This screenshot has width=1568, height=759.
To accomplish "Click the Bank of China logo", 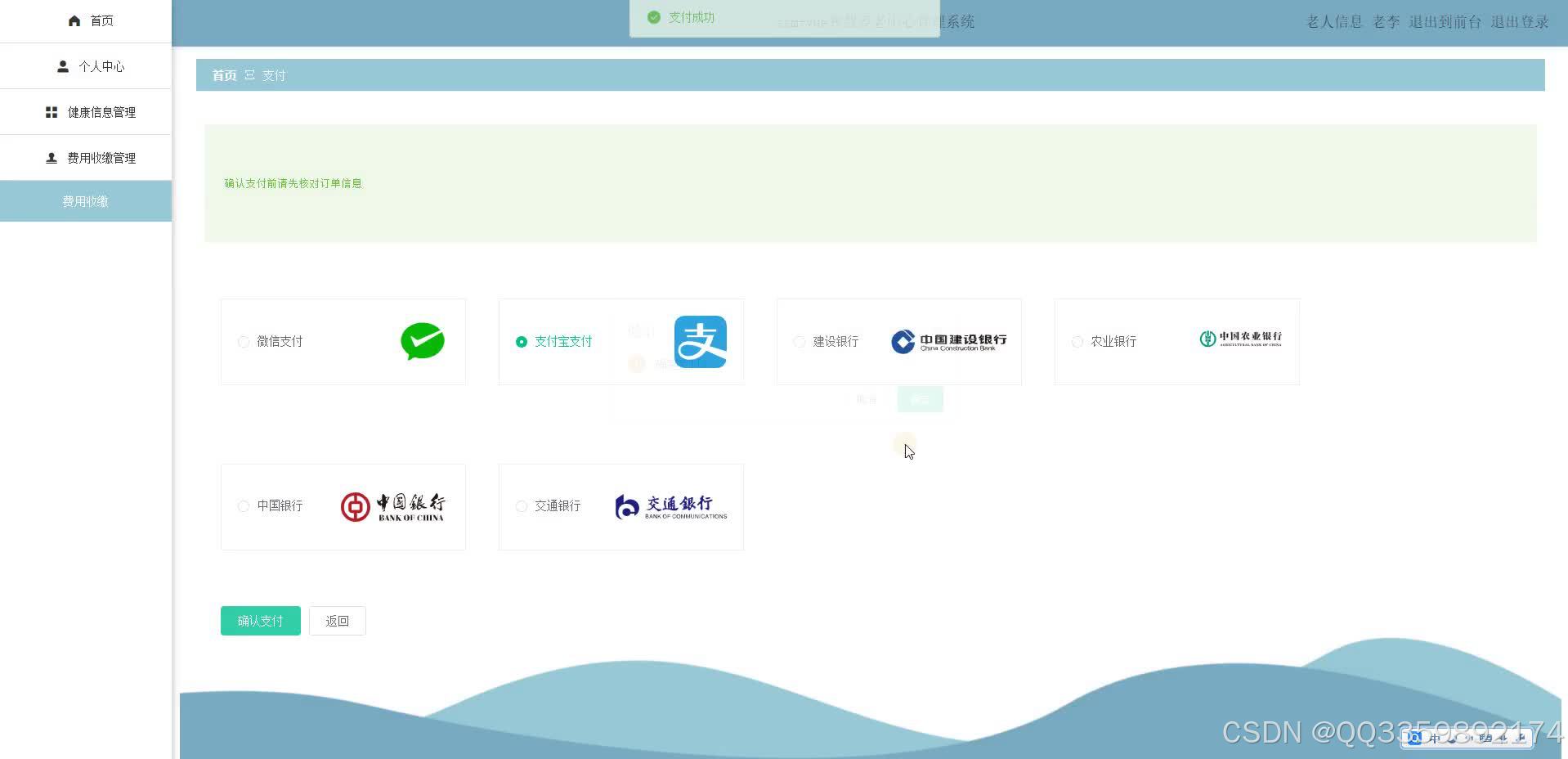I will pos(393,507).
